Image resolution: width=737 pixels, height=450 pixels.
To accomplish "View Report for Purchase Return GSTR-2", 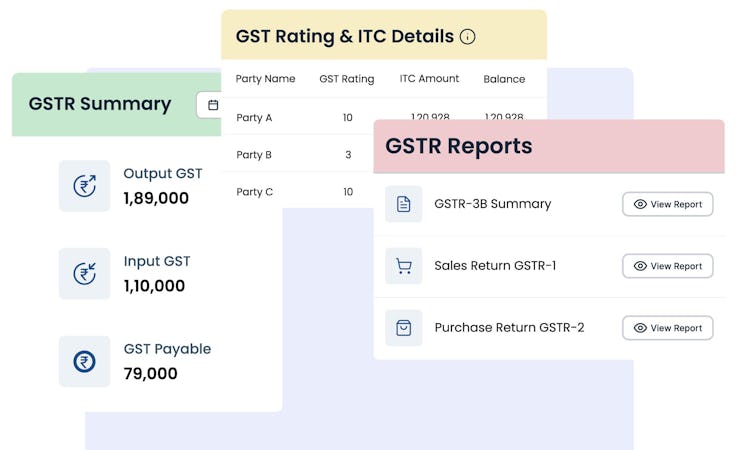I will point(667,328).
